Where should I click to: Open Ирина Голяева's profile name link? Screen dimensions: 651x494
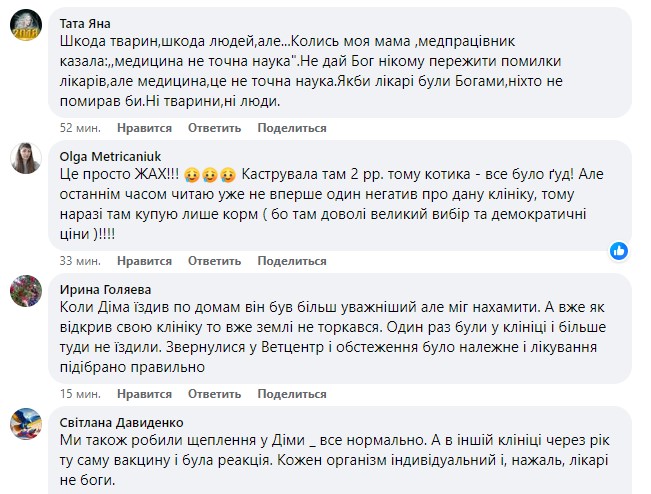tap(105, 289)
